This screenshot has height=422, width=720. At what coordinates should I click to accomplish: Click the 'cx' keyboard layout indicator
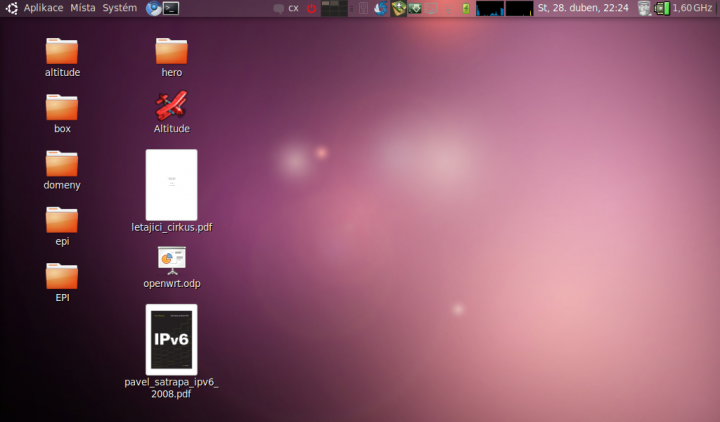click(293, 8)
